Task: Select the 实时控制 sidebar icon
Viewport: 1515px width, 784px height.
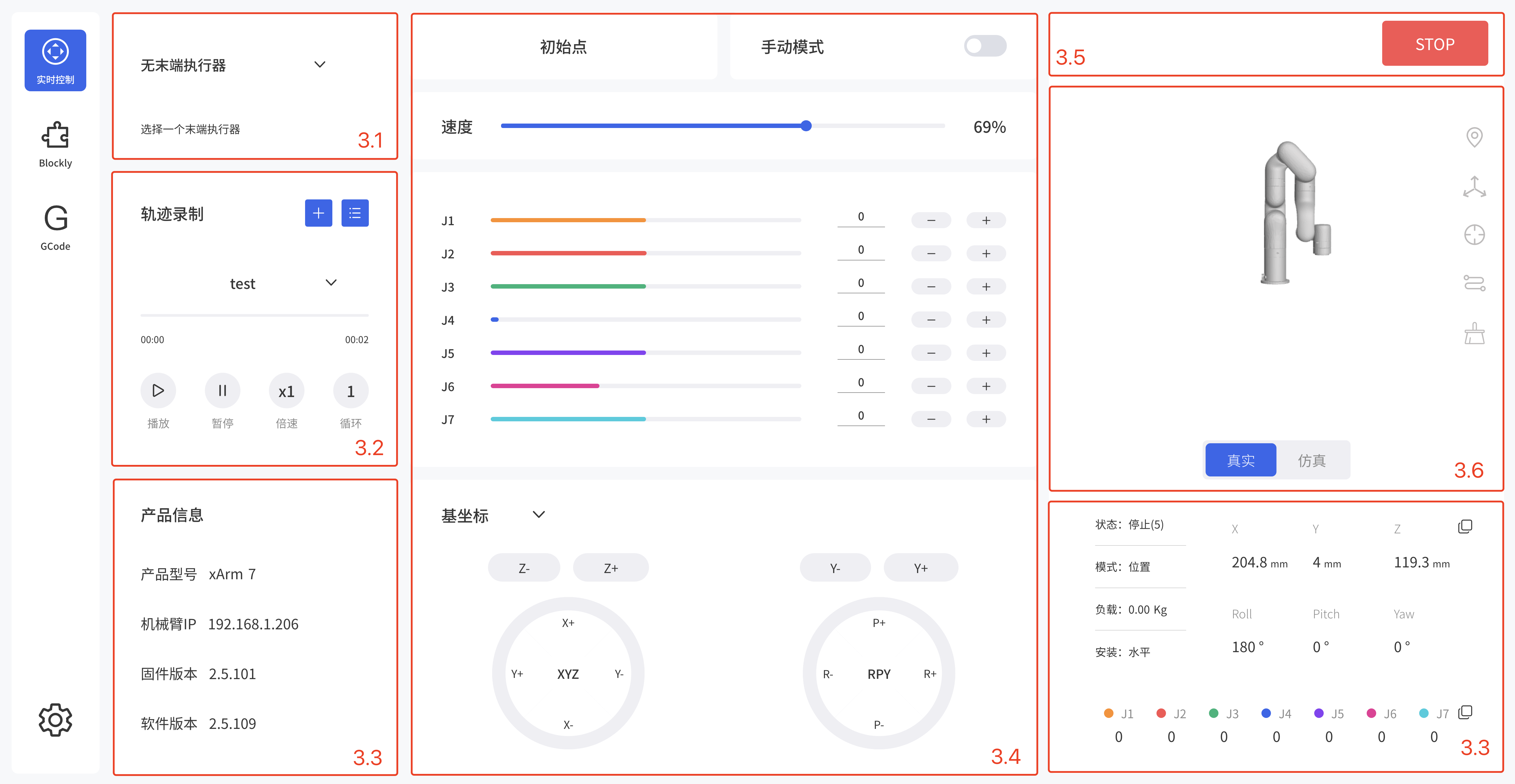Action: [x=55, y=59]
